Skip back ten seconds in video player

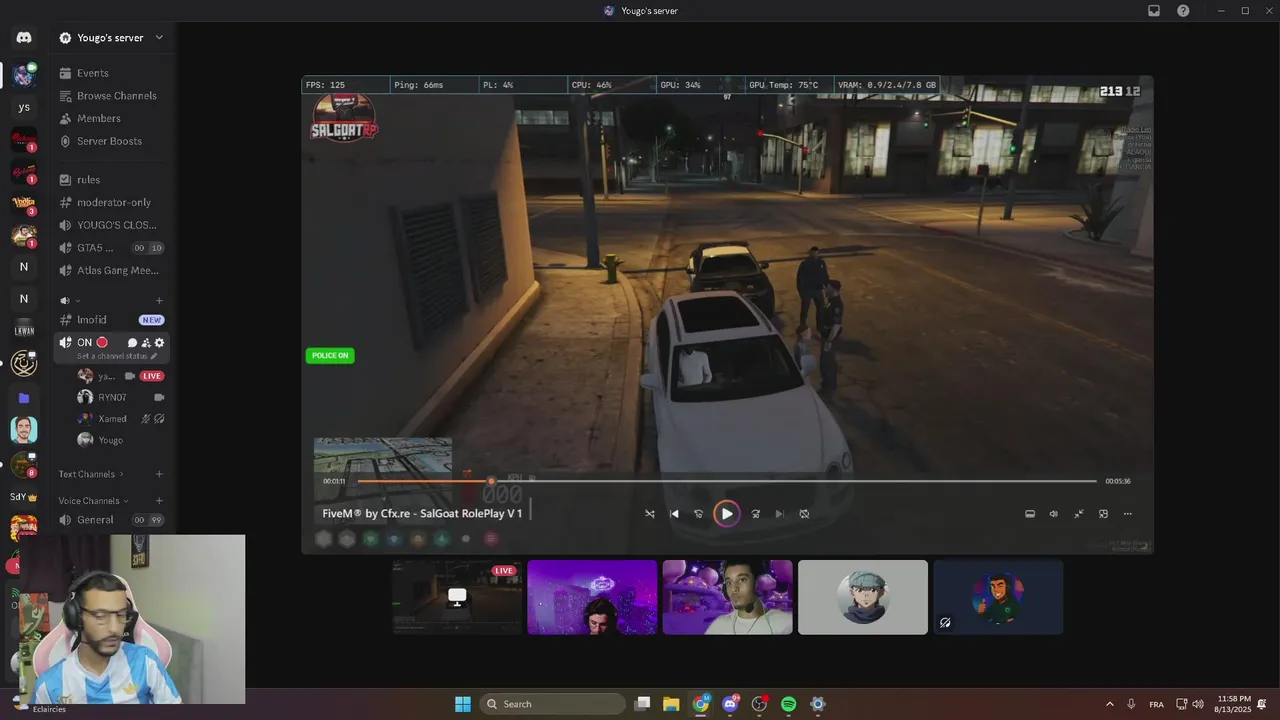[x=698, y=514]
